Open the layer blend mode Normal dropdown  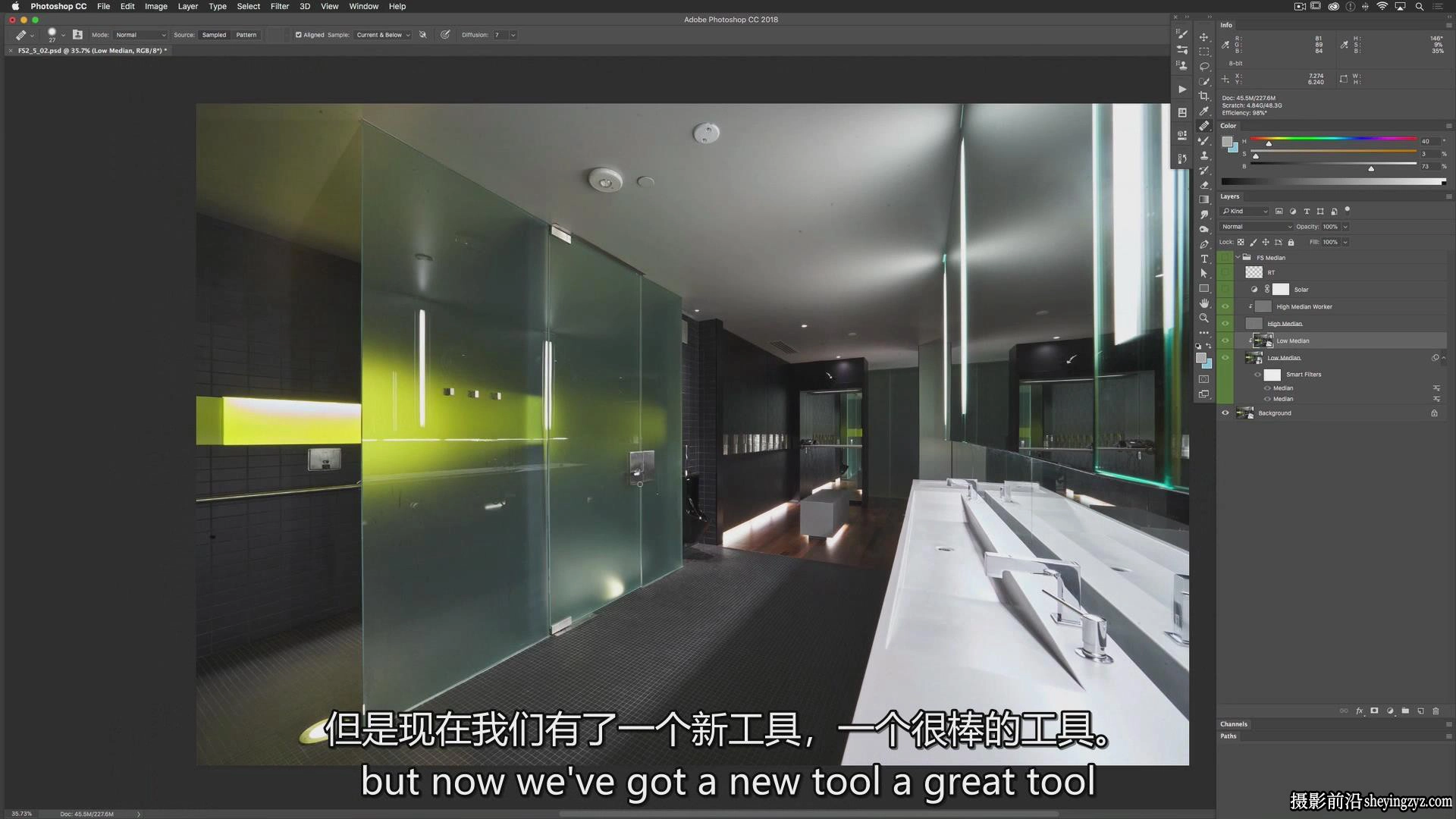coord(1256,227)
